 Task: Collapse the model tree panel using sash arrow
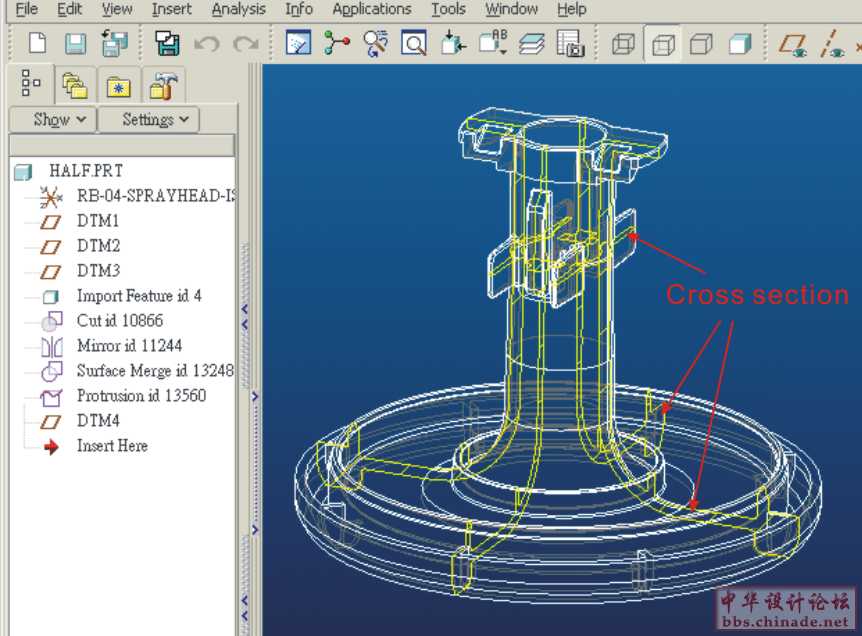coord(246,311)
